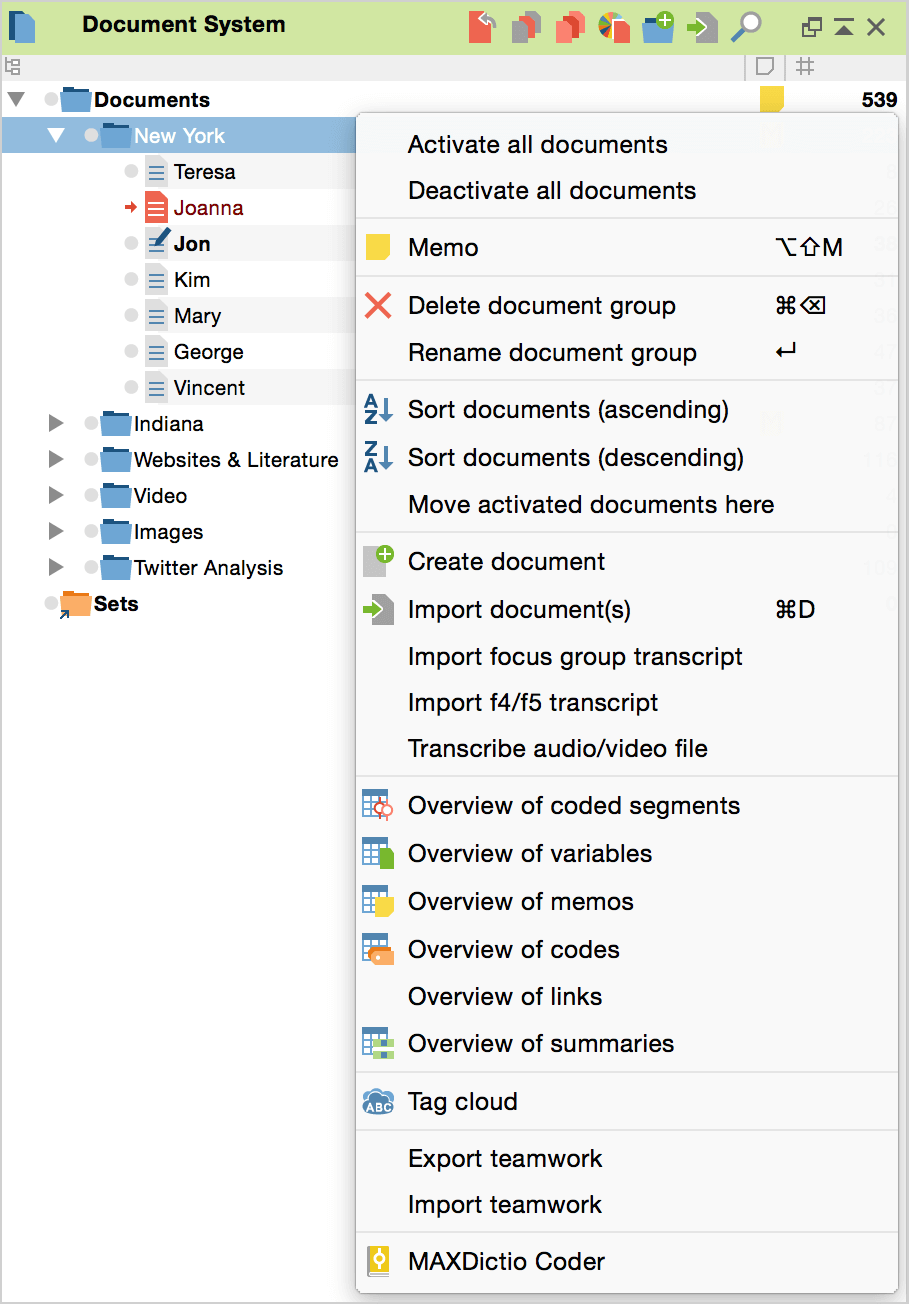This screenshot has height=1304, width=909.
Task: Click the new document group folder icon
Action: (658, 27)
